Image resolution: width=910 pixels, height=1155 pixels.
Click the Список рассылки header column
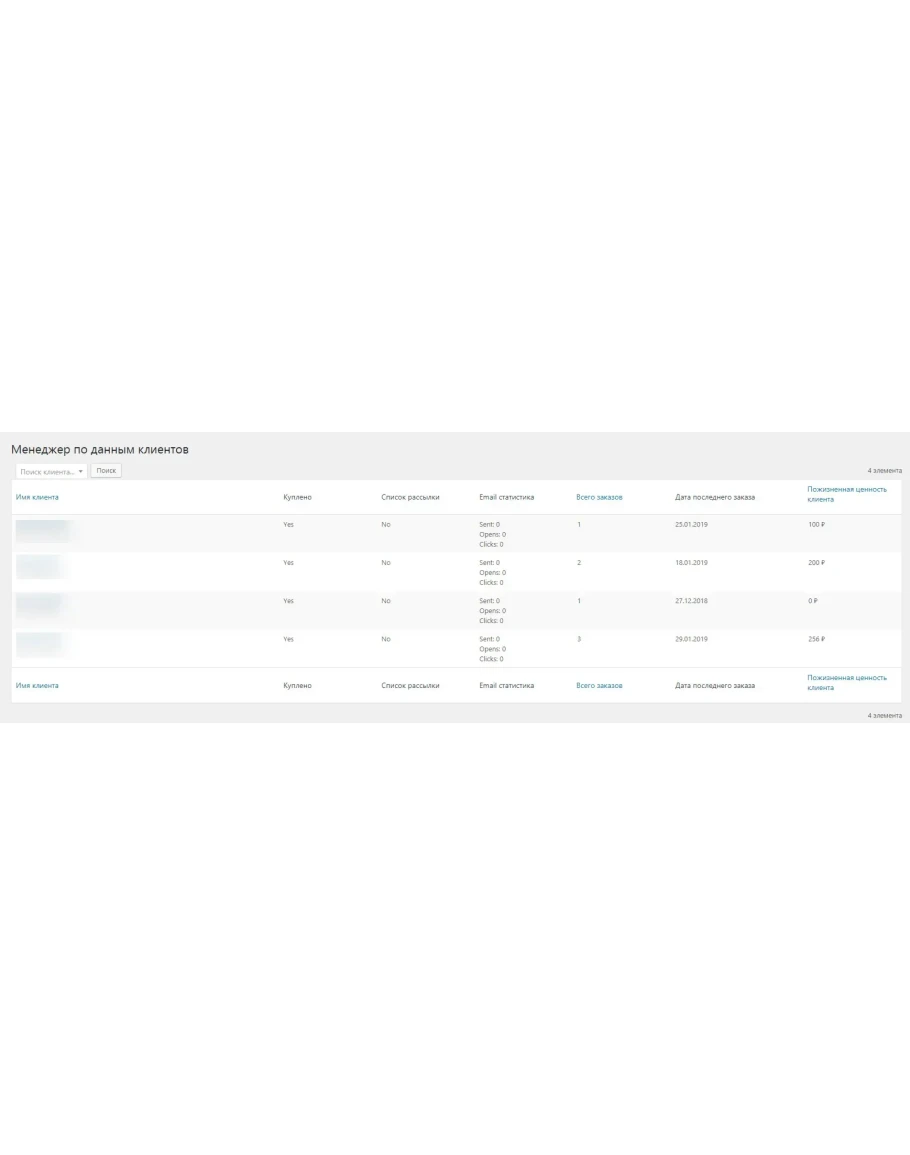[x=410, y=497]
